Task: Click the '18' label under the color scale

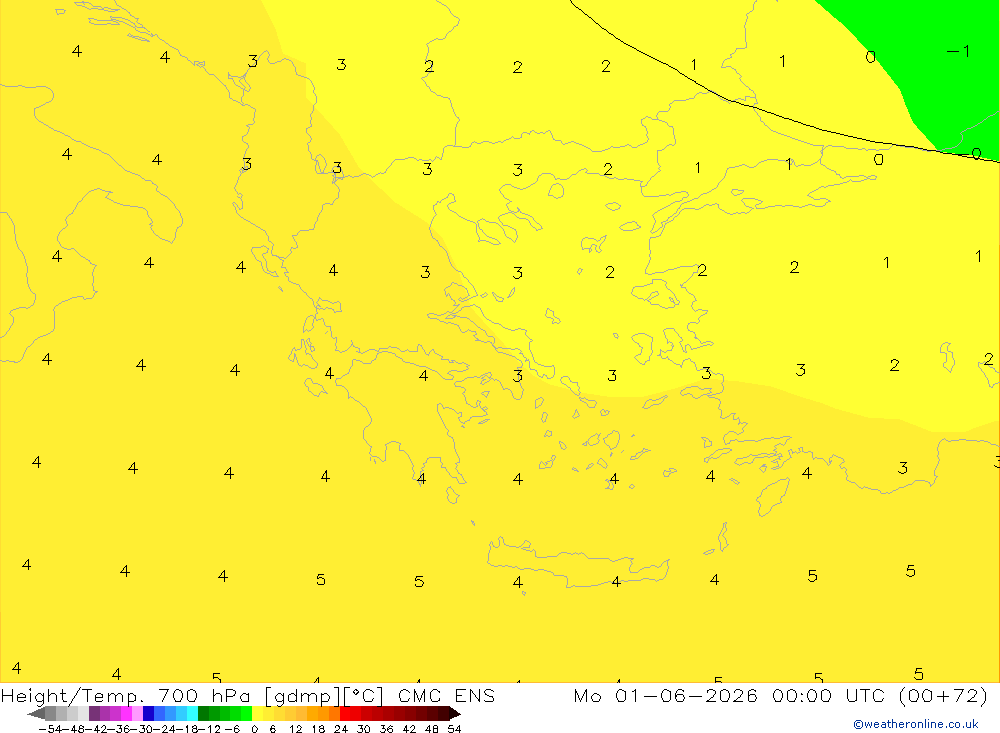Action: 318,729
